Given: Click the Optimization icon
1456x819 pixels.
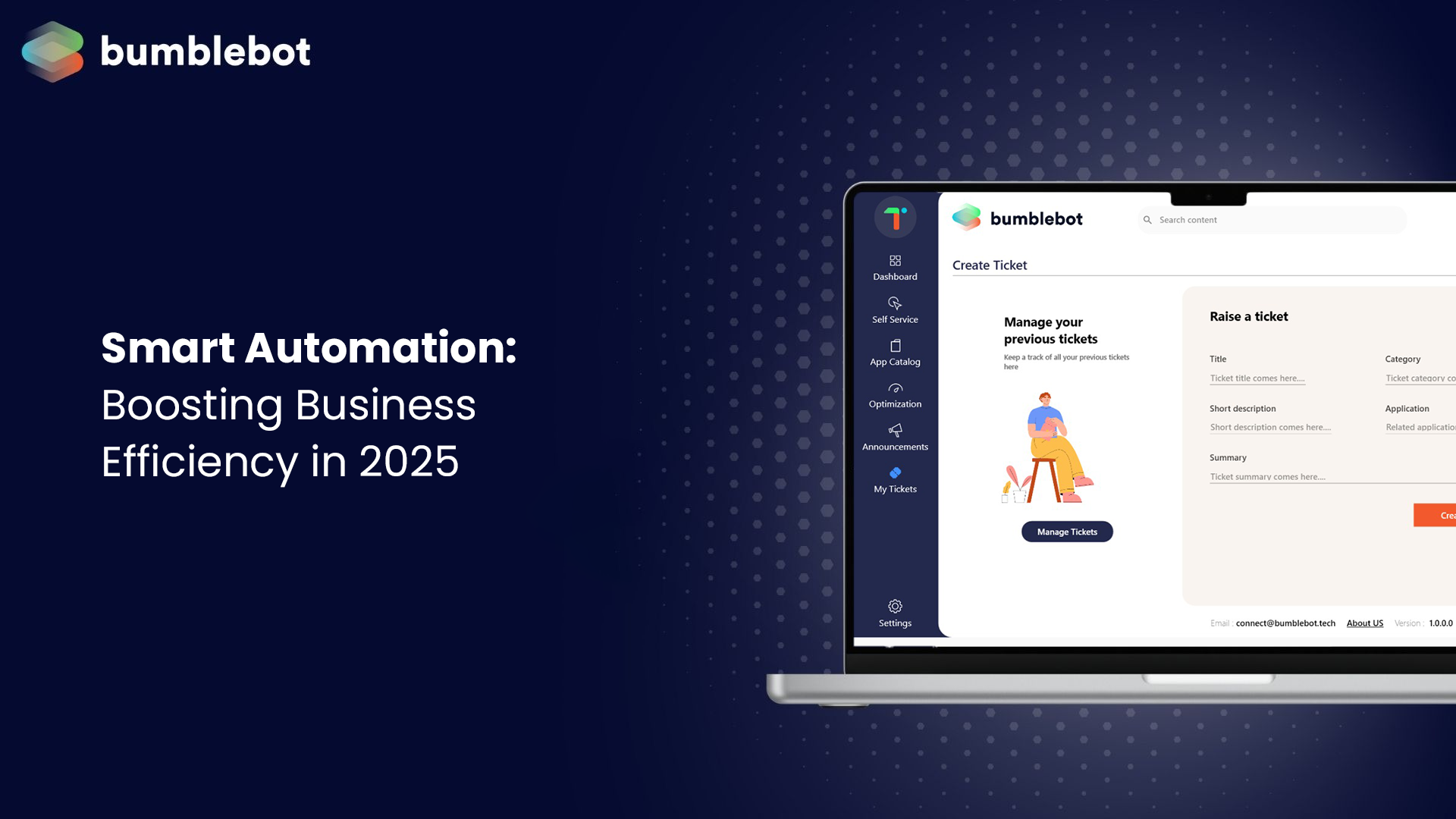Looking at the screenshot, I should click(x=895, y=388).
